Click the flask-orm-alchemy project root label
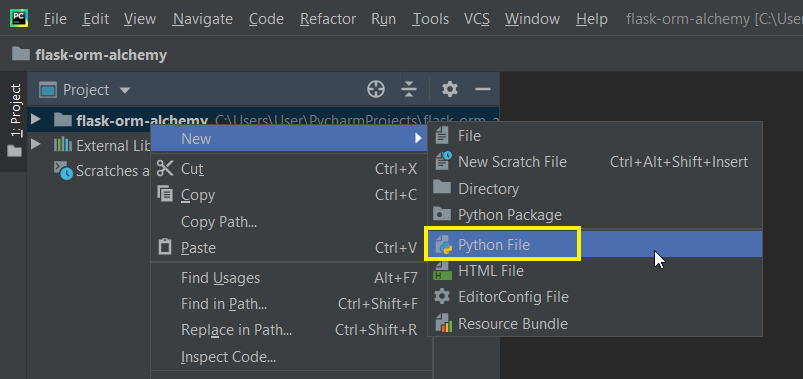The image size is (803, 379). point(142,121)
